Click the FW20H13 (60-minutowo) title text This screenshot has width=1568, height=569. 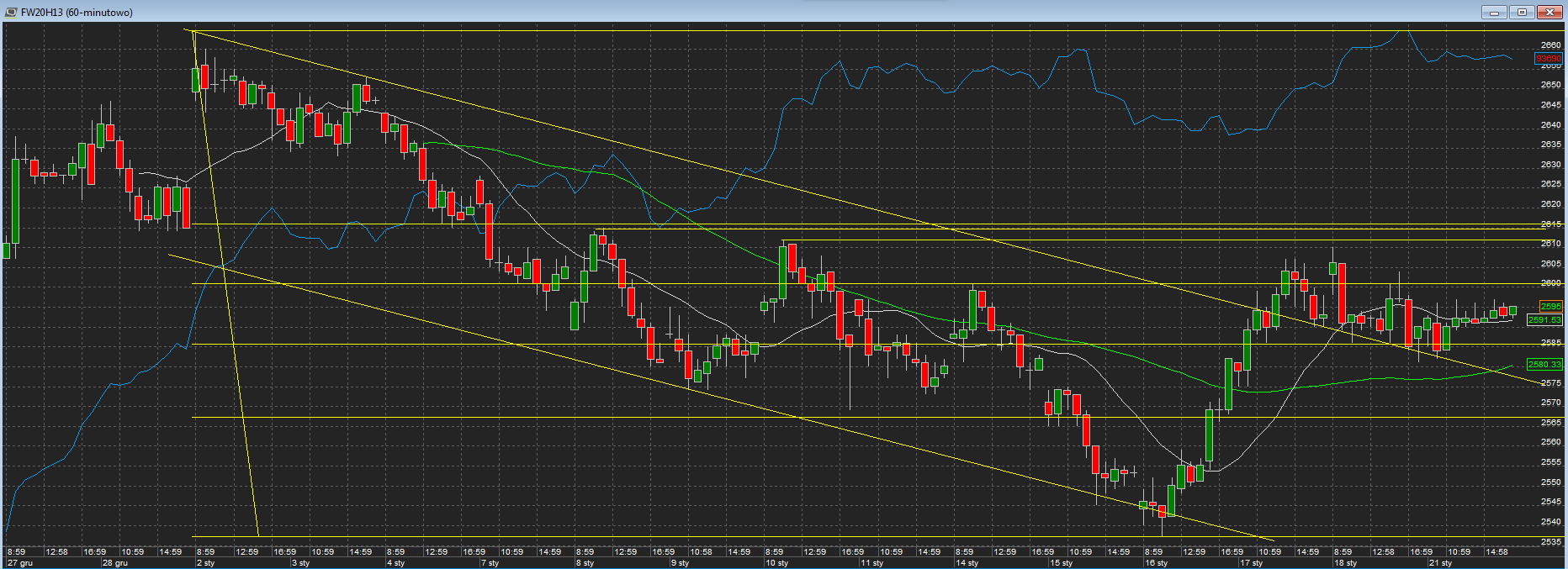click(x=77, y=13)
